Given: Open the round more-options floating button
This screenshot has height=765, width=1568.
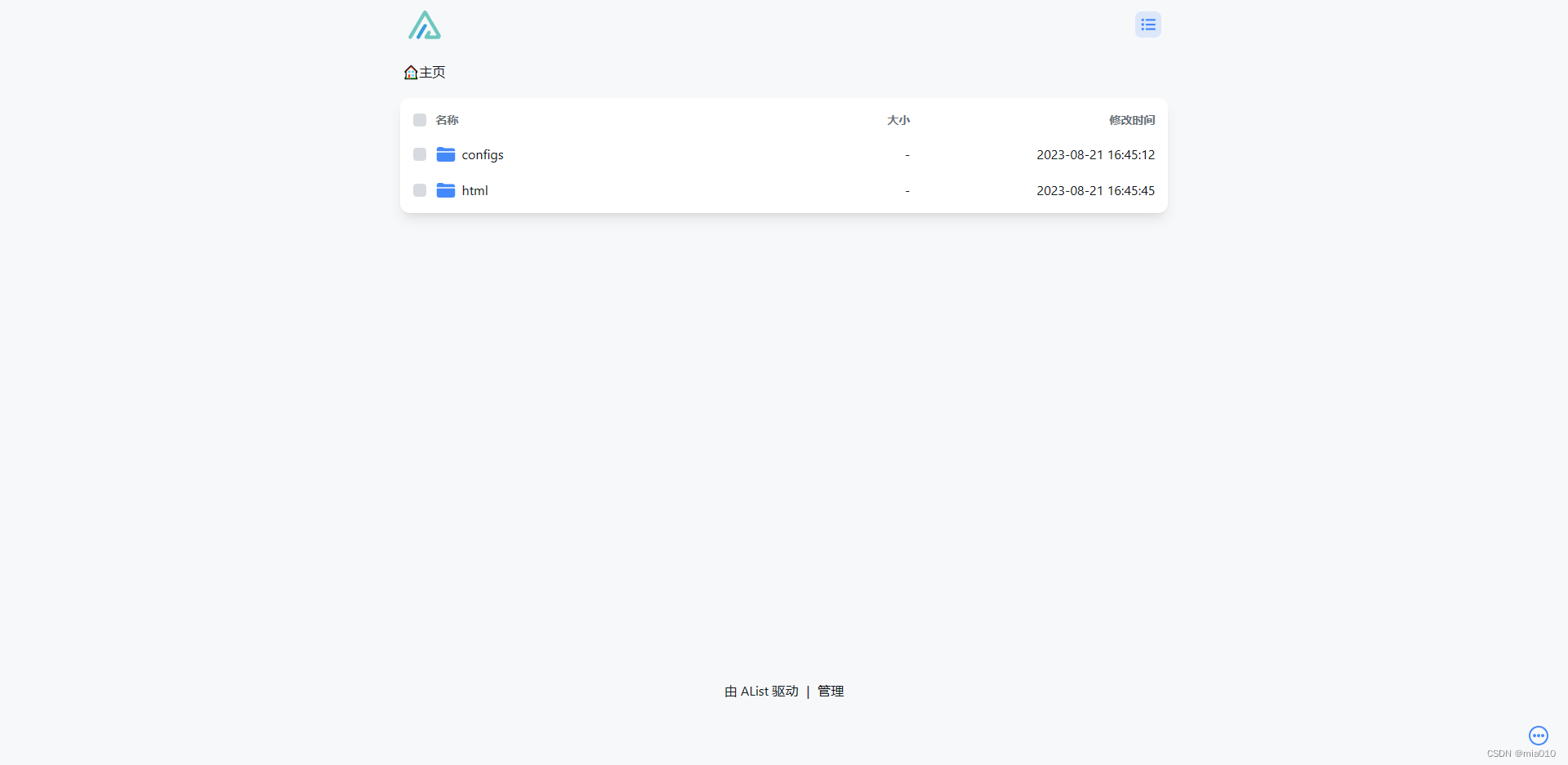Looking at the screenshot, I should point(1539,736).
